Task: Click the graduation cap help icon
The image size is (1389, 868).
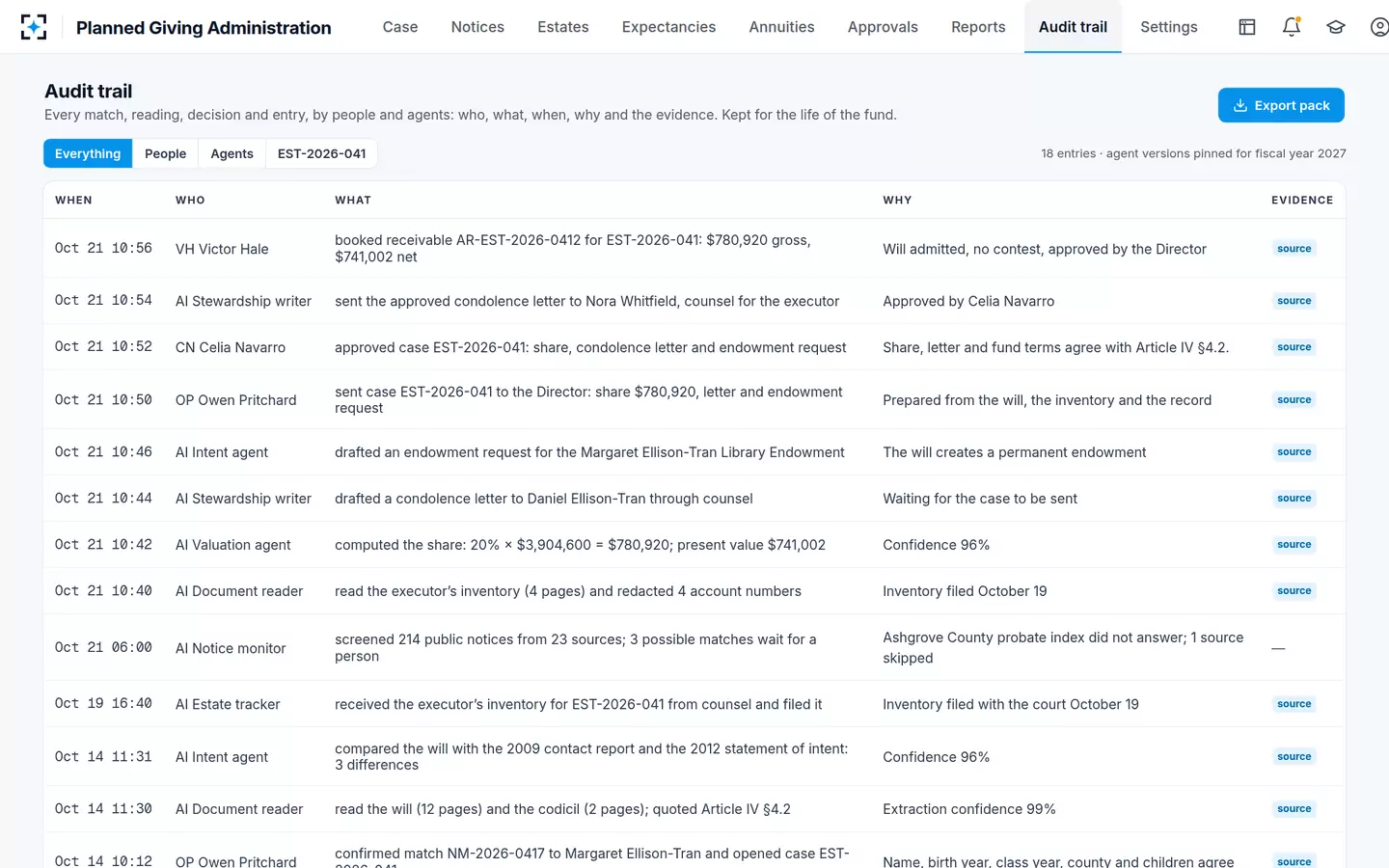Action: [1336, 27]
